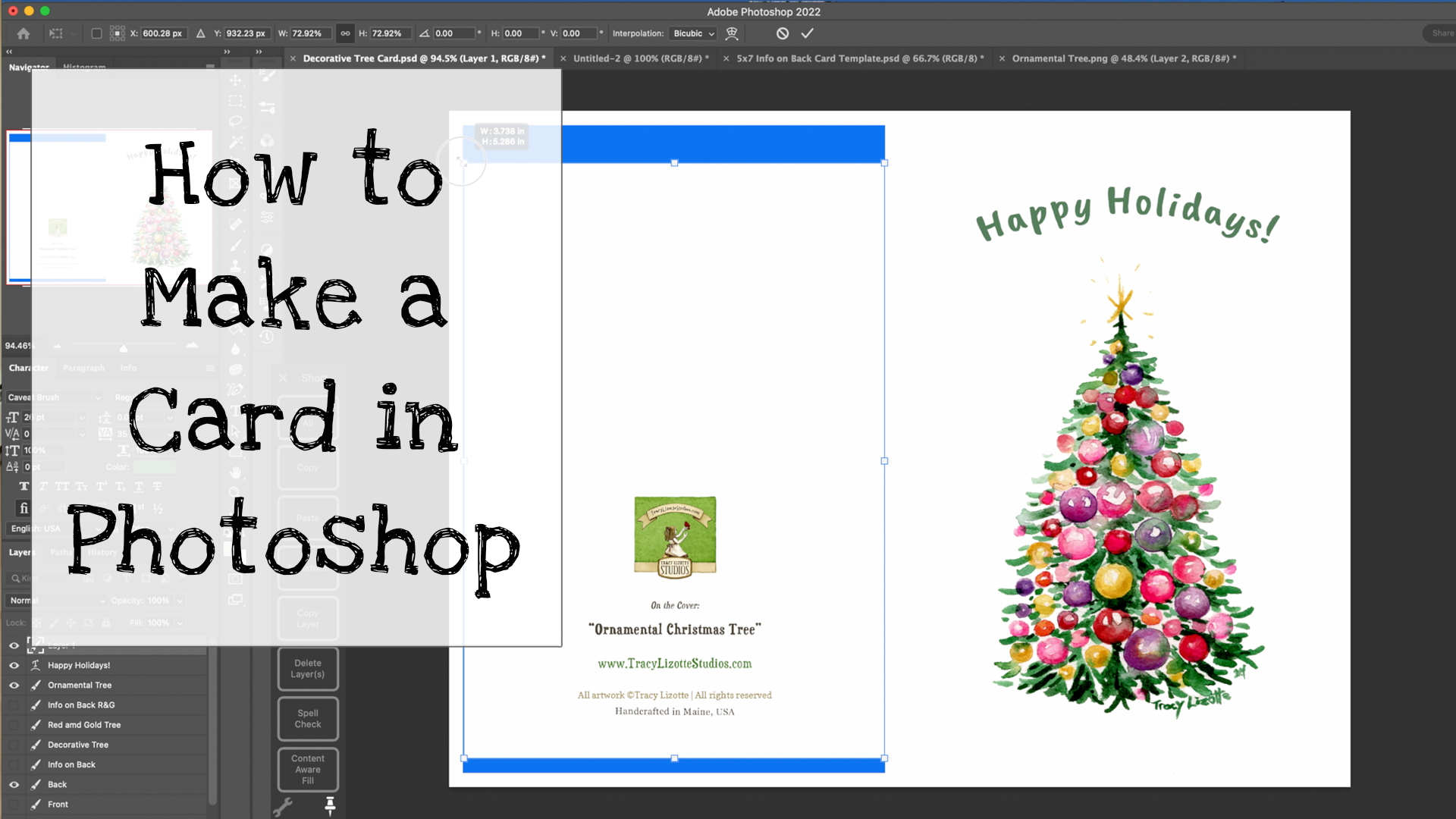This screenshot has height=819, width=1456.
Task: Switch to Decorative Tree Card.psd tab
Action: [424, 58]
